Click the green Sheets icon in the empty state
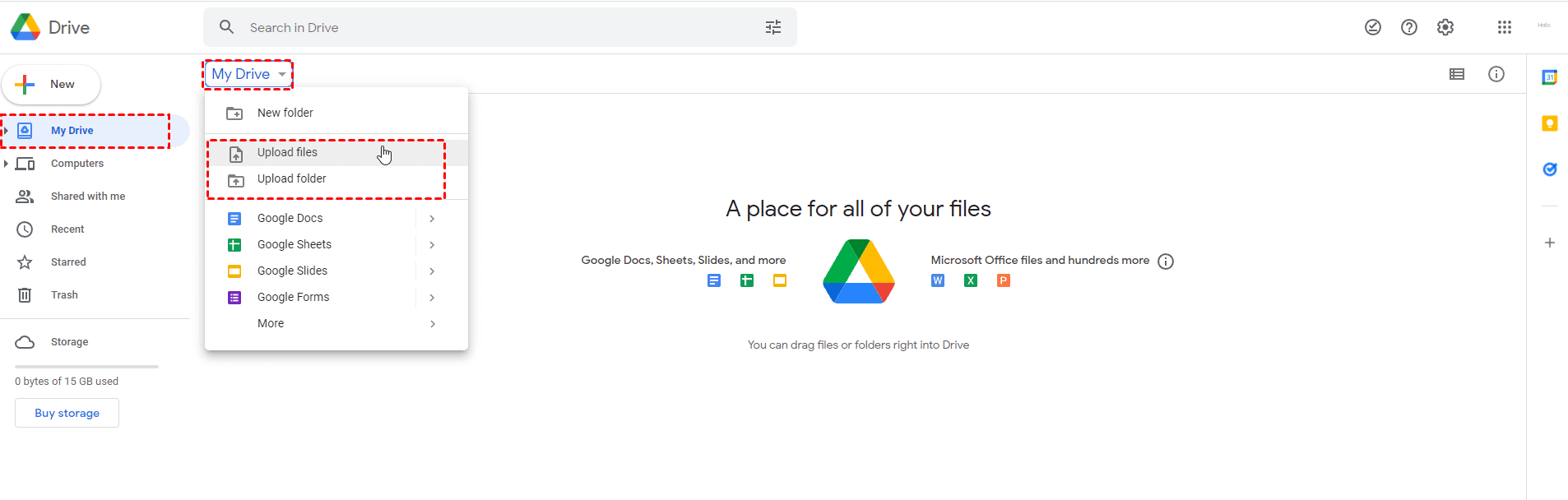This screenshot has width=1568, height=500. coord(747,280)
